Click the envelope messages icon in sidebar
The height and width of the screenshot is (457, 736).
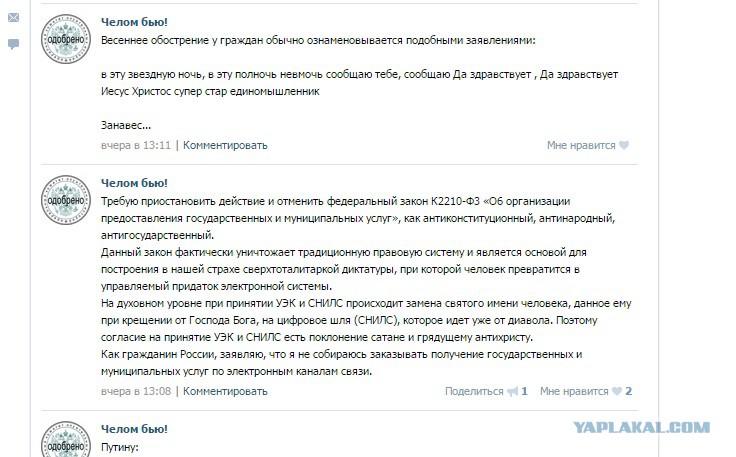click(14, 17)
